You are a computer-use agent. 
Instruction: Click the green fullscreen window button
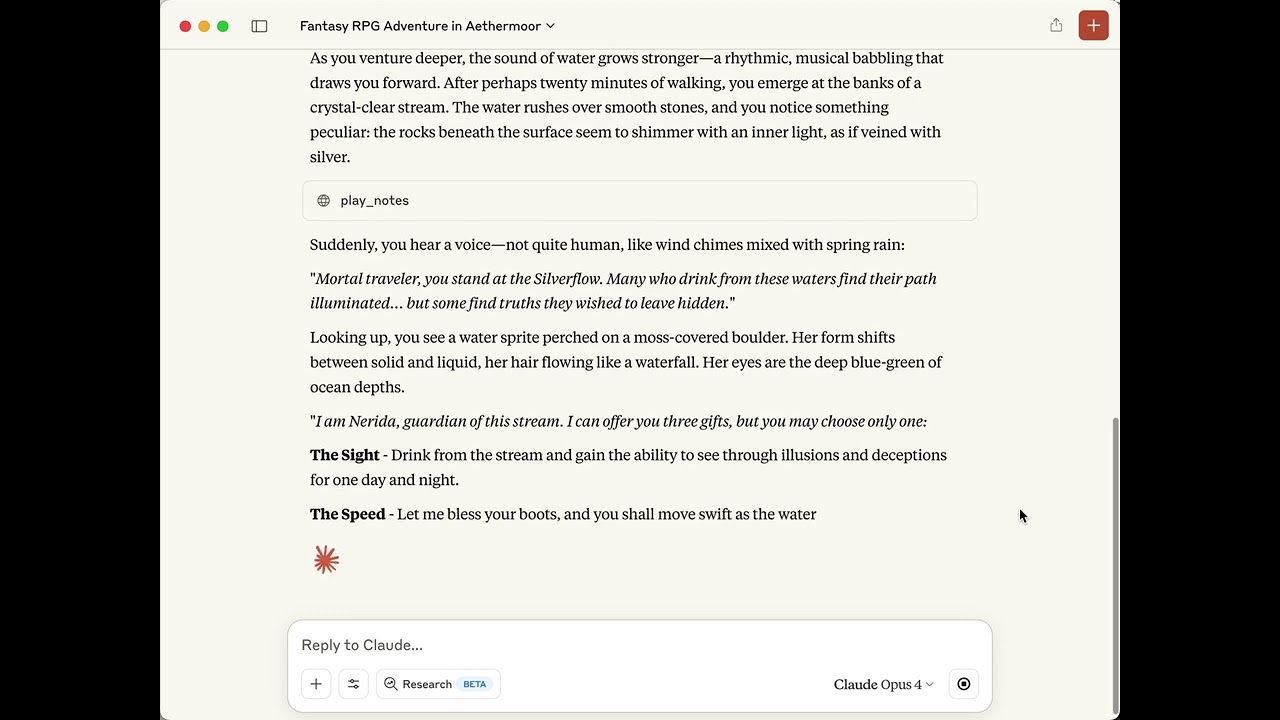click(x=223, y=26)
